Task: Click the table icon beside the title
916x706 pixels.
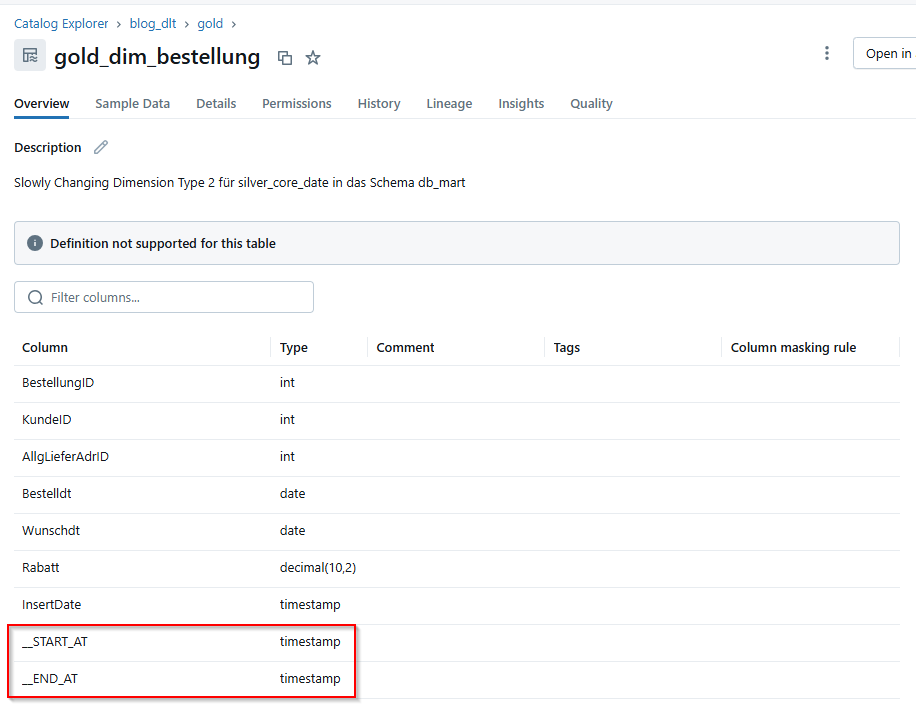Action: pyautogui.click(x=29, y=54)
